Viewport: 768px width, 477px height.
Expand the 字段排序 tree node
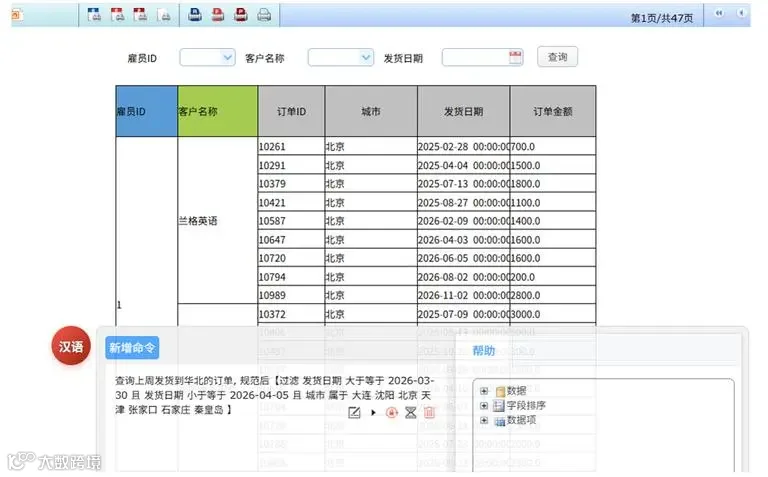coord(484,405)
